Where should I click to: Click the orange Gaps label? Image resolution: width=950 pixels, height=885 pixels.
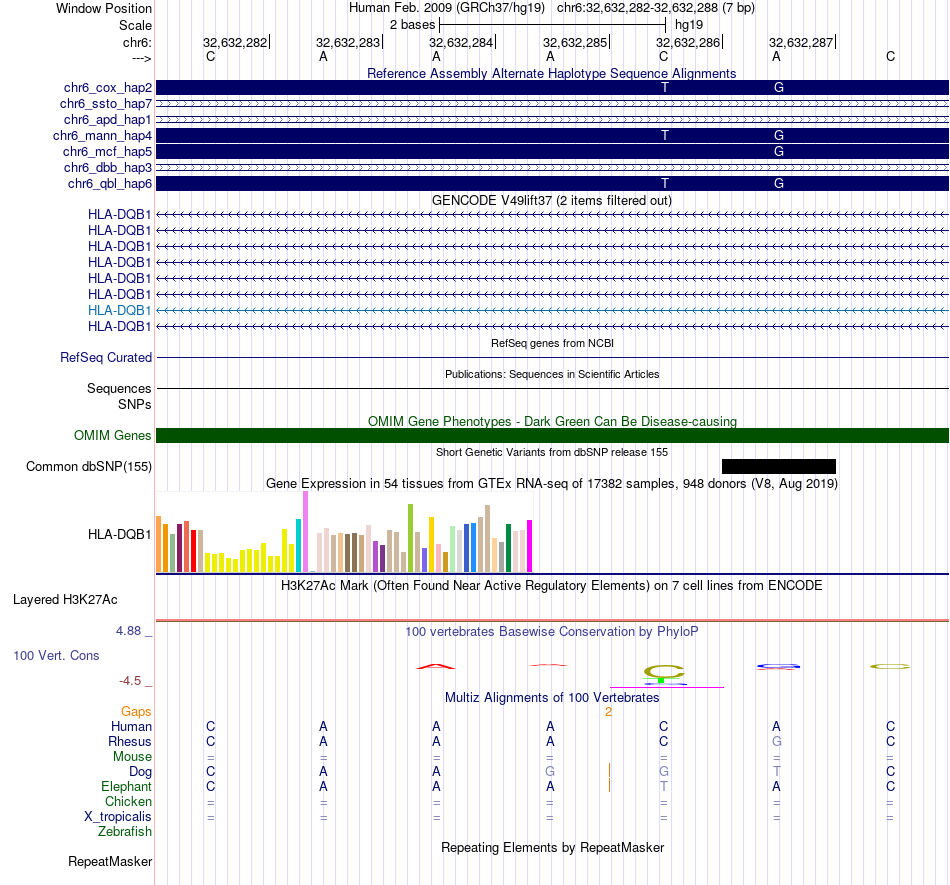click(x=136, y=711)
